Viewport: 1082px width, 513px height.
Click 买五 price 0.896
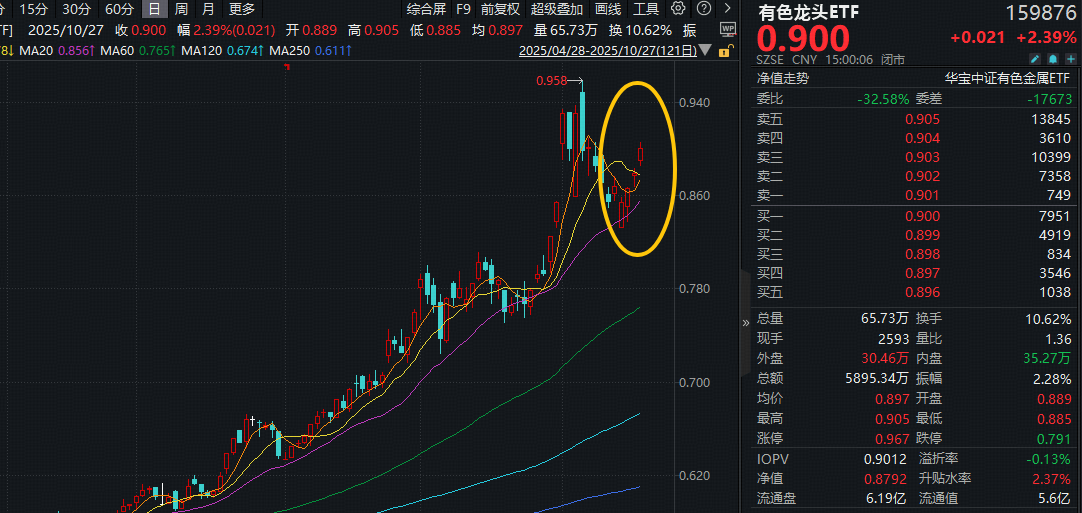(923, 293)
